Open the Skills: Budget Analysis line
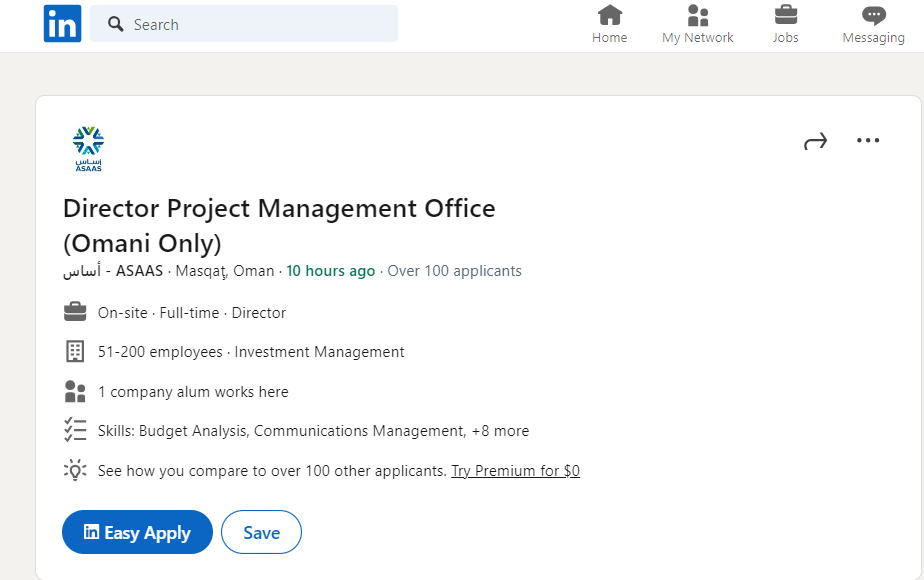The image size is (924, 580). pos(314,431)
